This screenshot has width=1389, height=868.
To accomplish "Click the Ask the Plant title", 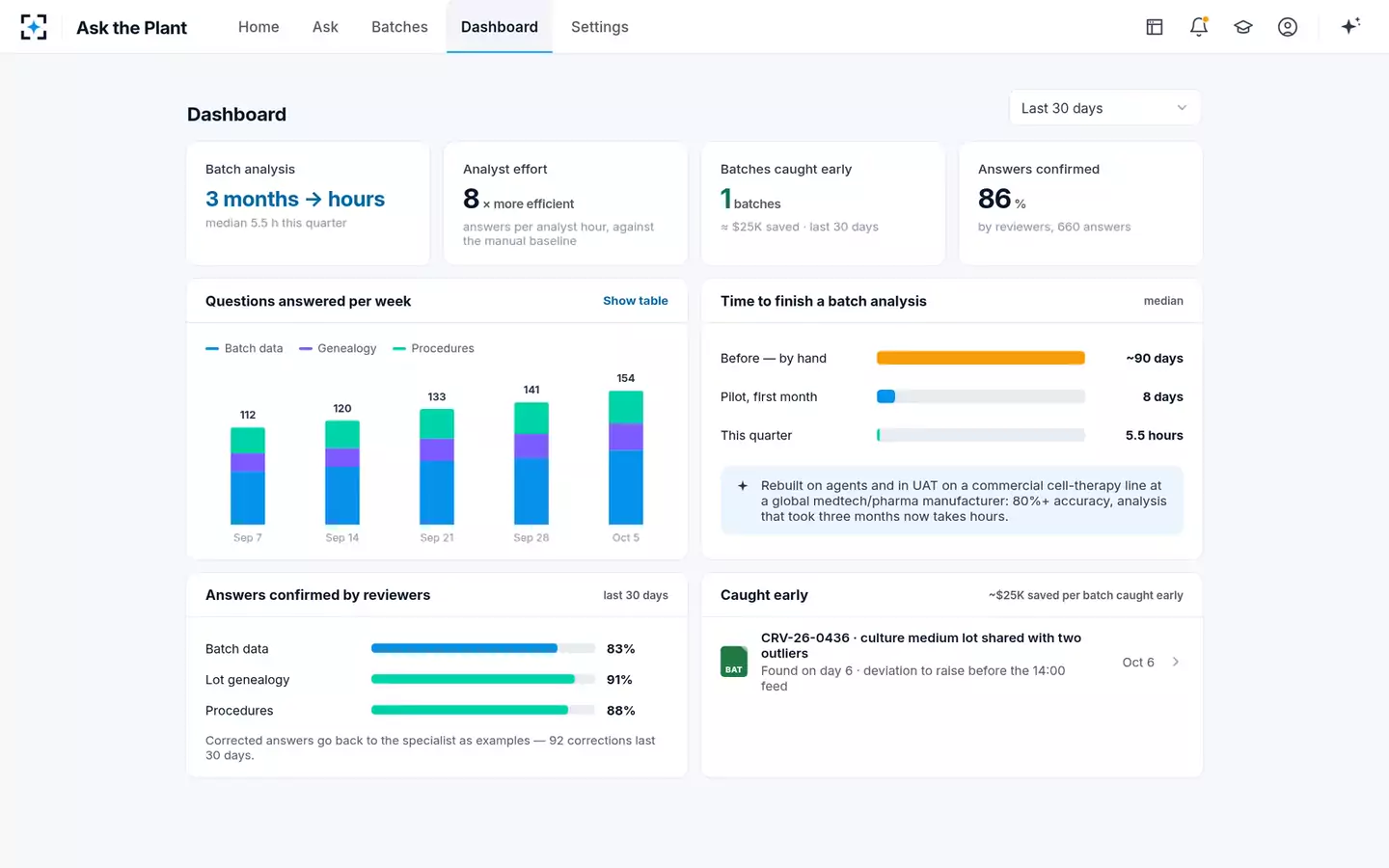I will (132, 27).
